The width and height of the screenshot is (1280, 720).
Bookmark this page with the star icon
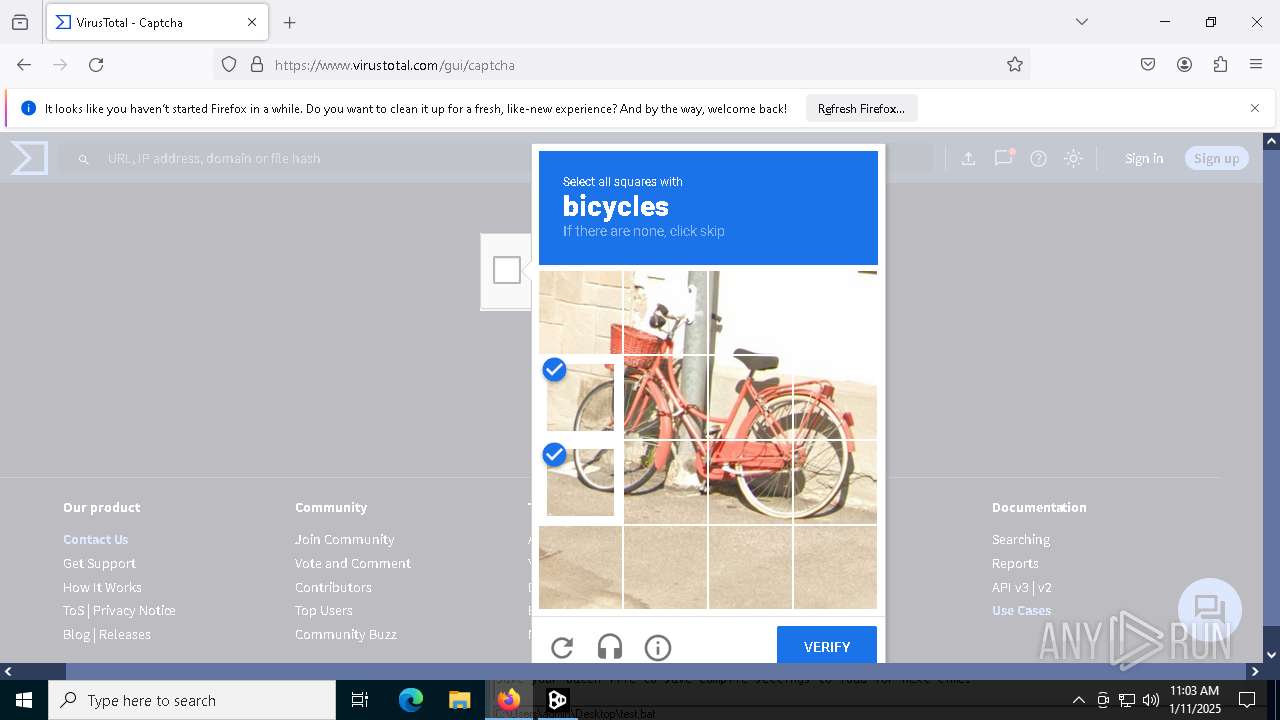pos(1015,65)
